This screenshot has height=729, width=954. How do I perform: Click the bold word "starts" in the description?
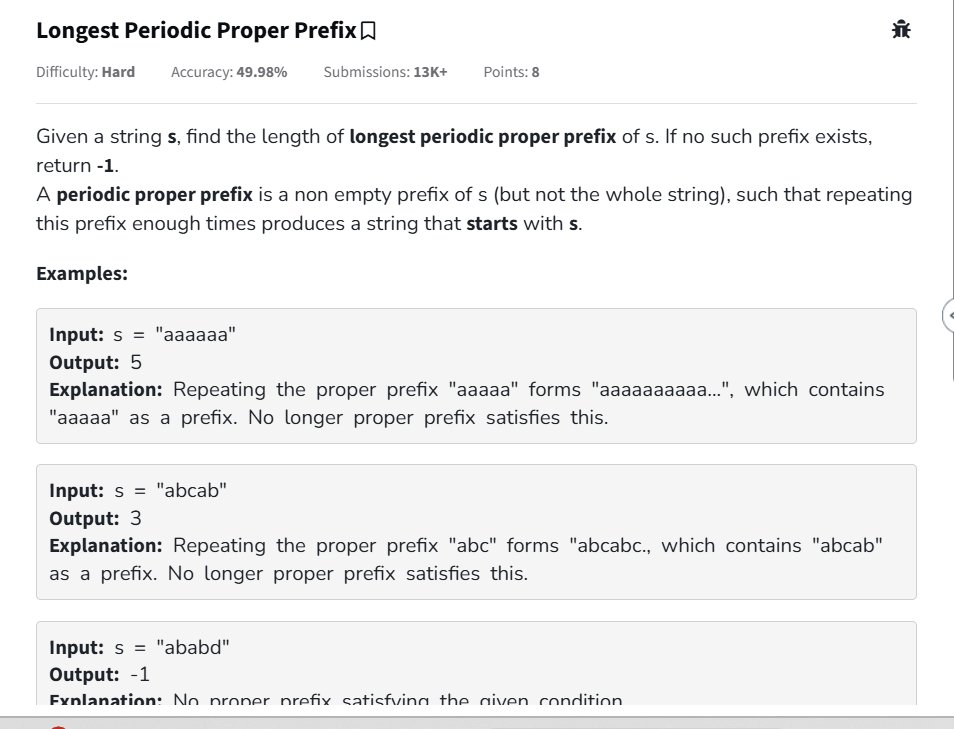click(x=492, y=223)
